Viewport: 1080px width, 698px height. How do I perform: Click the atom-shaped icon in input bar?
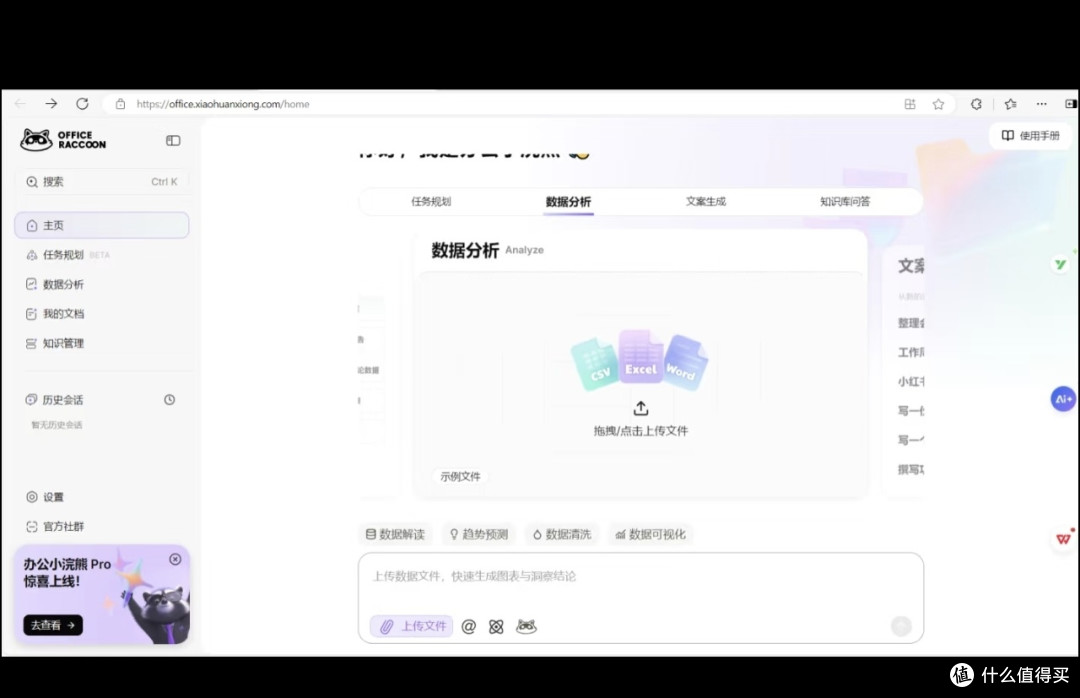[x=496, y=626]
